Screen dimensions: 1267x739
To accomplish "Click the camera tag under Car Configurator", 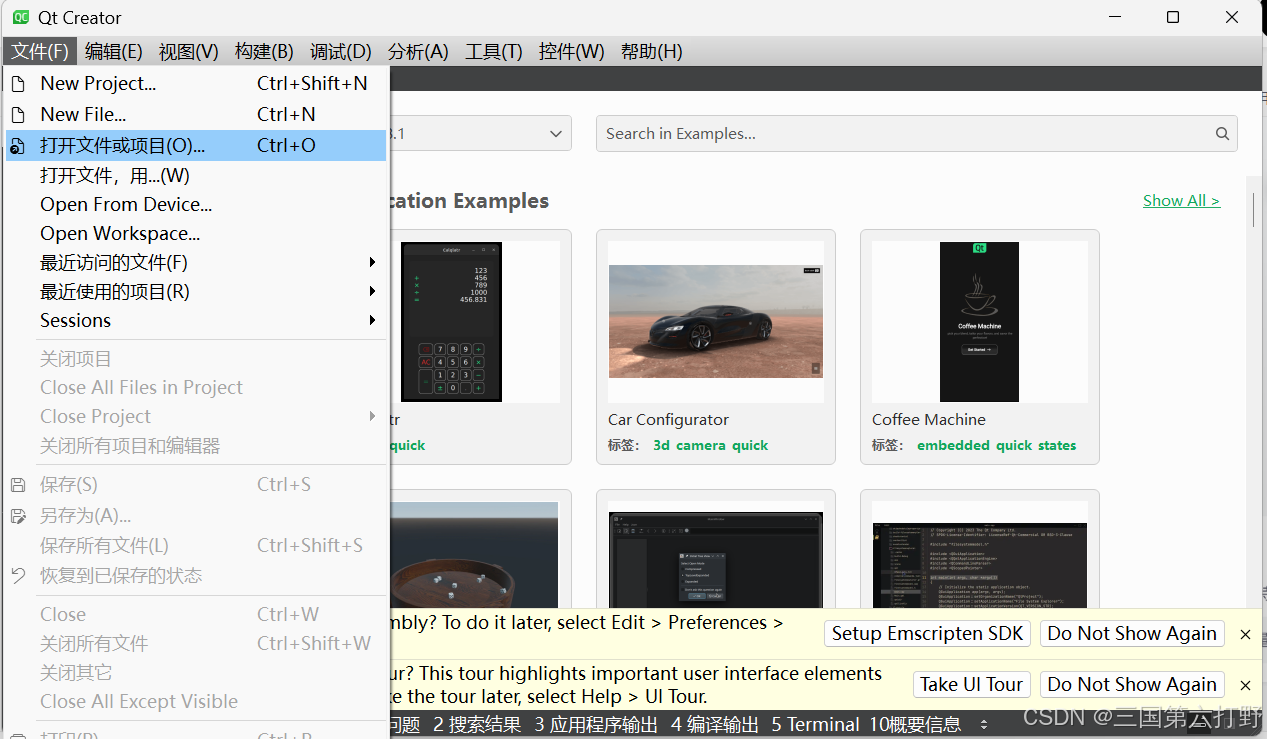I will tap(701, 446).
